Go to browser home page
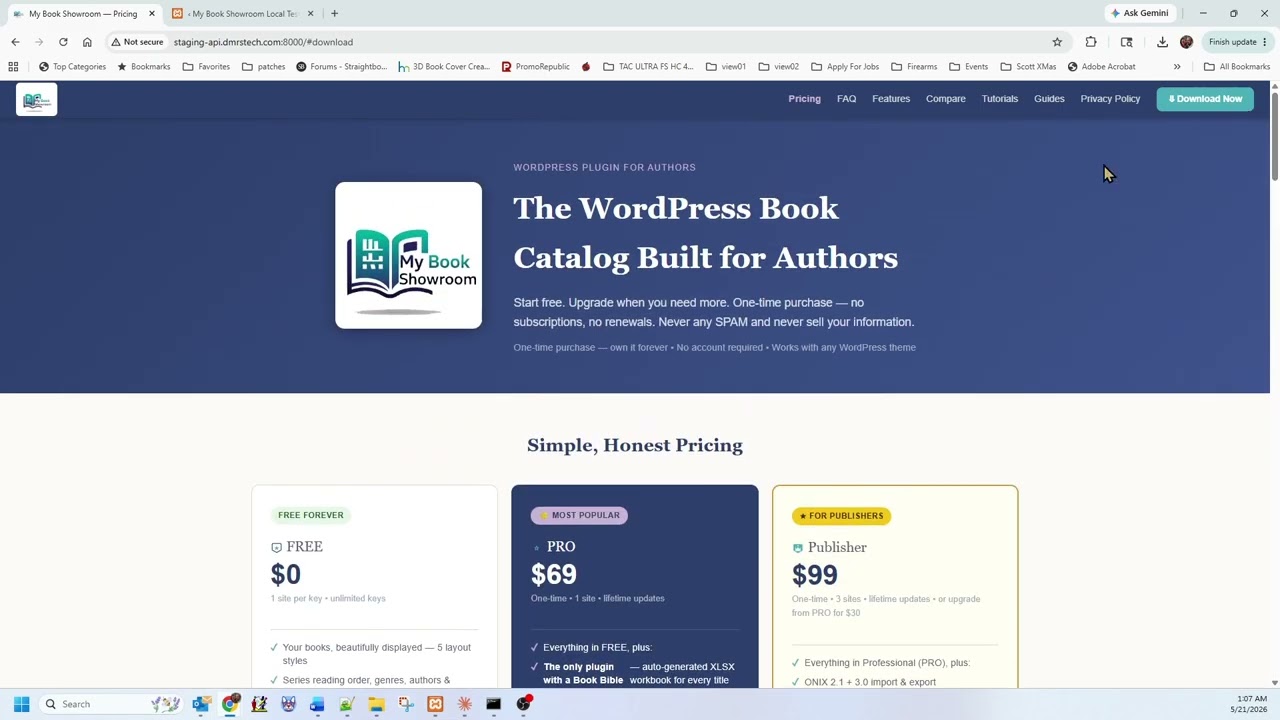The width and height of the screenshot is (1280, 720). [87, 42]
